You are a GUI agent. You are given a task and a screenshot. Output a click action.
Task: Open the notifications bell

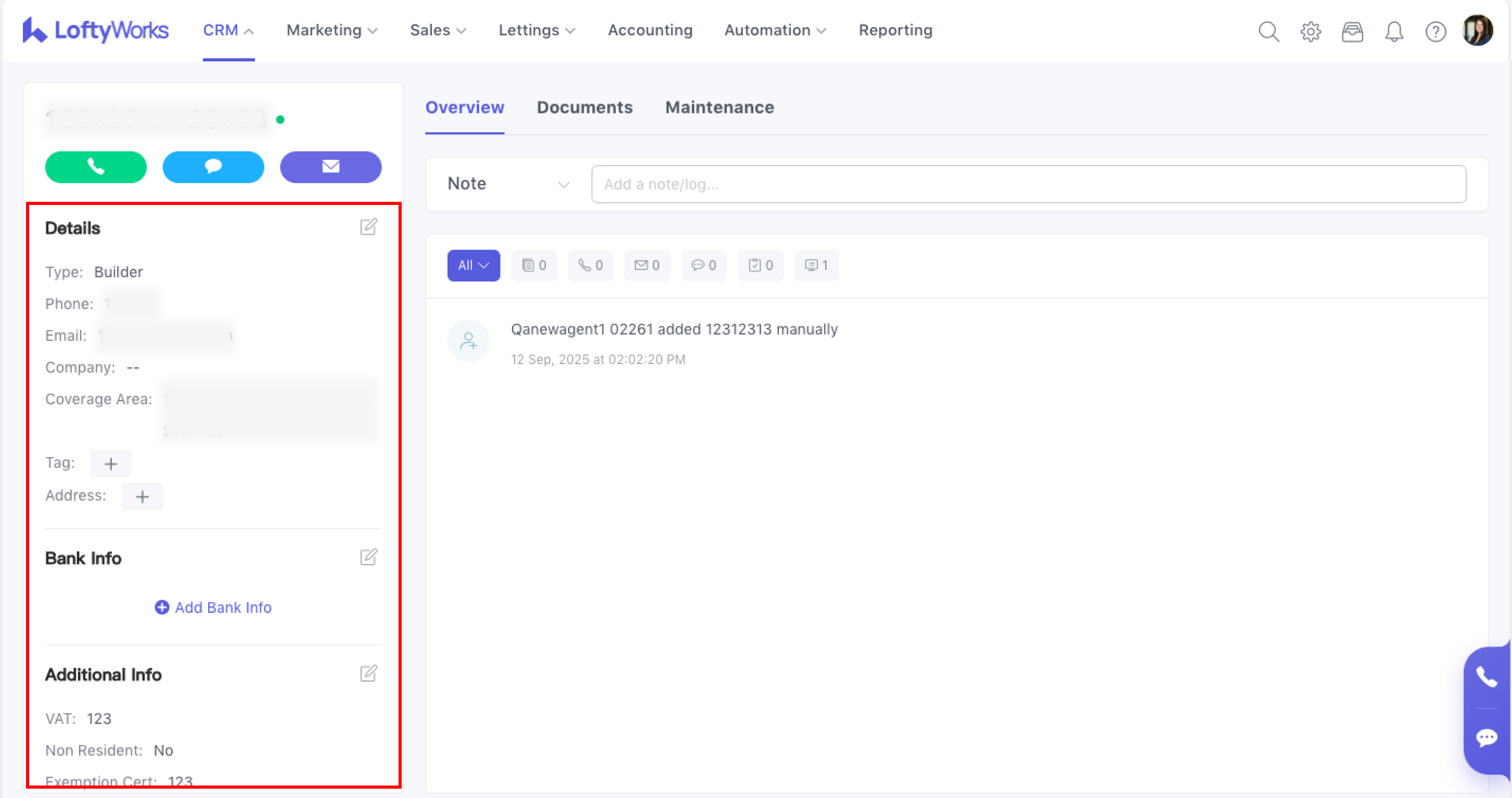coord(1393,31)
